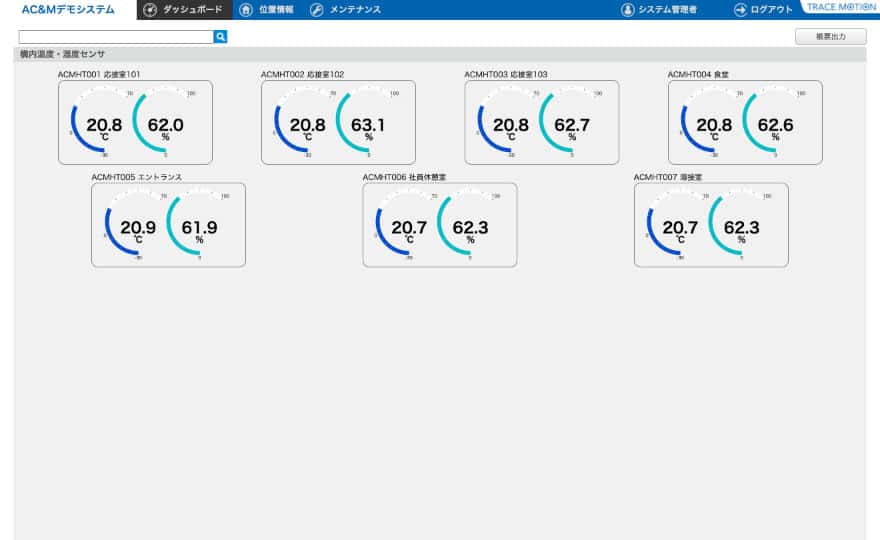Image resolution: width=880 pixels, height=540 pixels.
Task: Open the ダッシュボード tab
Action: click(x=192, y=10)
